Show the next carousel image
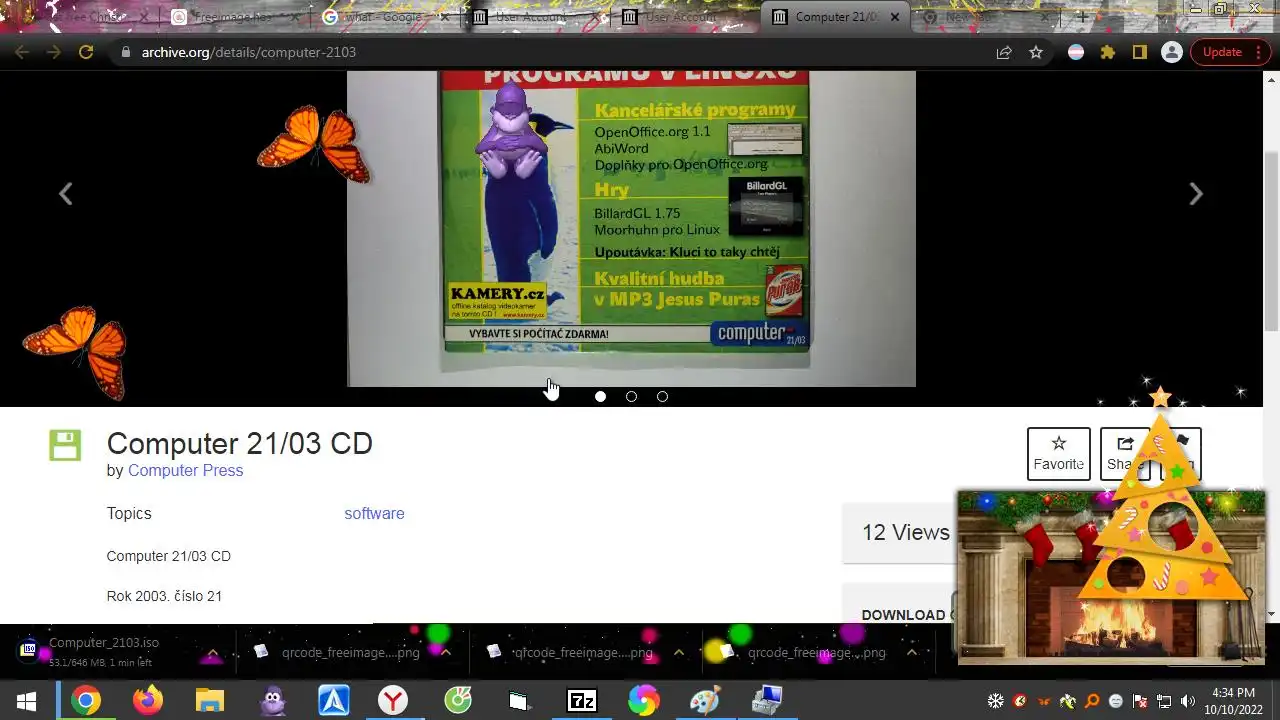 pos(1196,194)
